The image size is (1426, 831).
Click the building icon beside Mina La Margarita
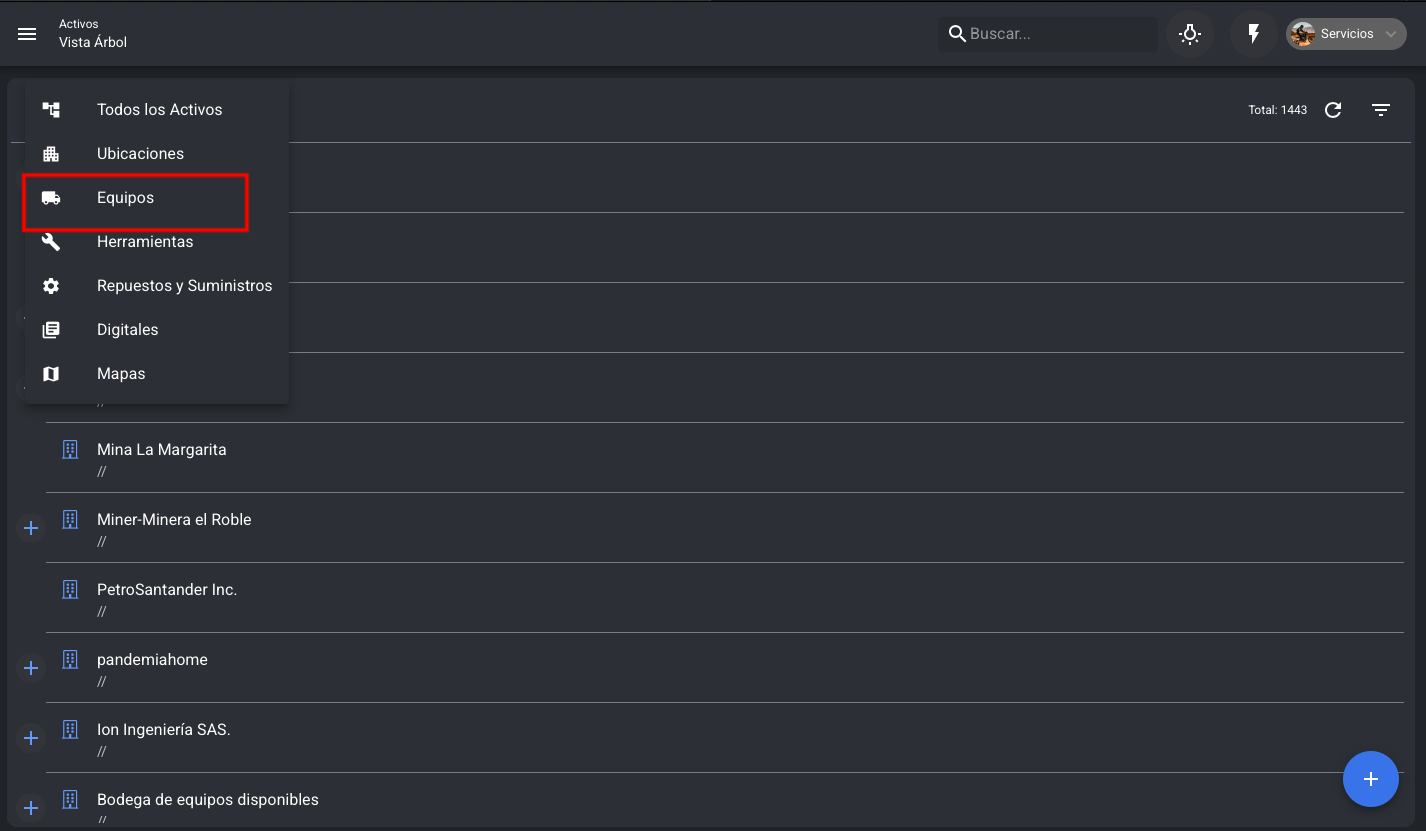[x=70, y=450]
